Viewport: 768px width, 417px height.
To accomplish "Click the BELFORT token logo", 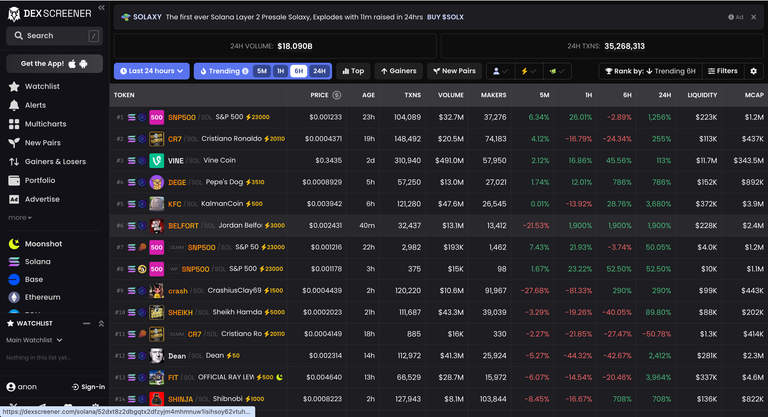I will tap(156, 225).
